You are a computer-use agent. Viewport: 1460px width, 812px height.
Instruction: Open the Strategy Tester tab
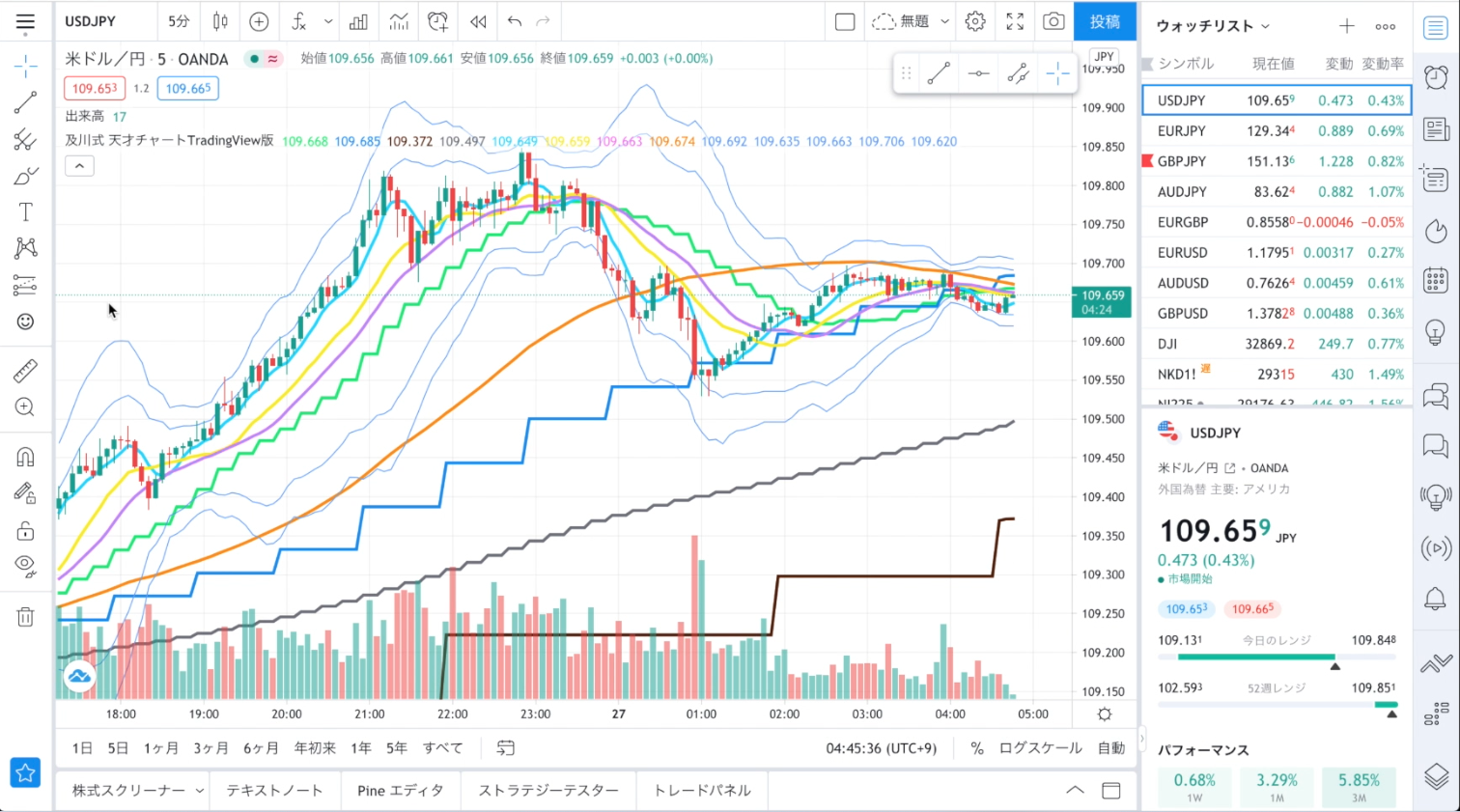tap(548, 790)
